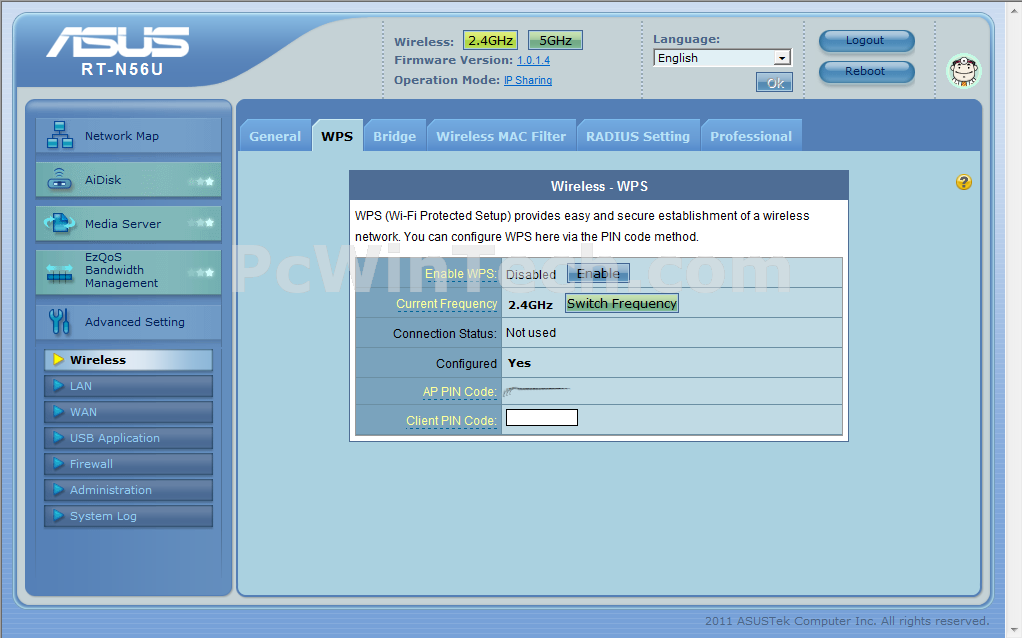Viewport: 1022px width, 638px height.
Task: Click the arrow icon beside WAN
Action: pyautogui.click(x=58, y=411)
